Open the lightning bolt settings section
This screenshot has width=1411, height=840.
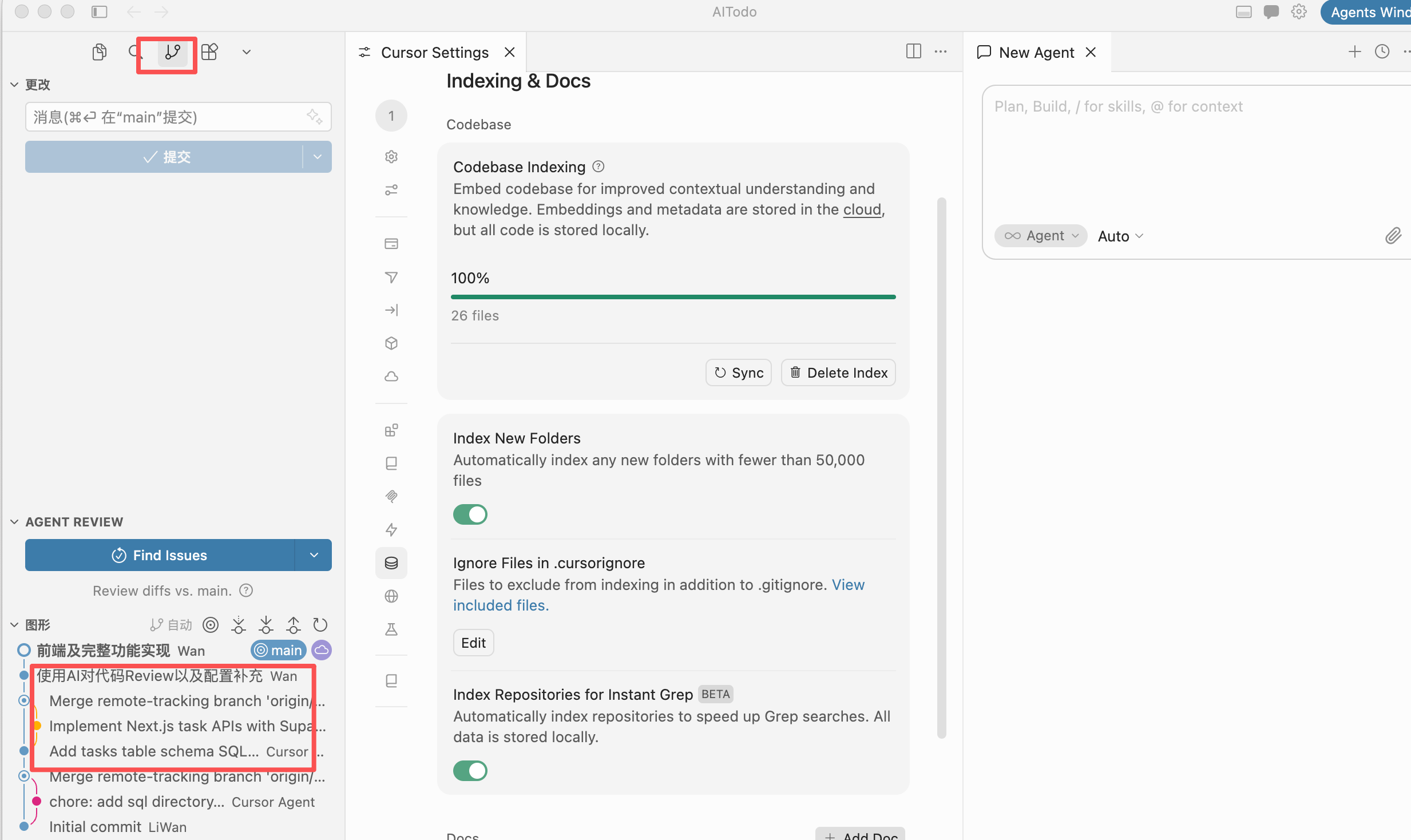[x=391, y=530]
